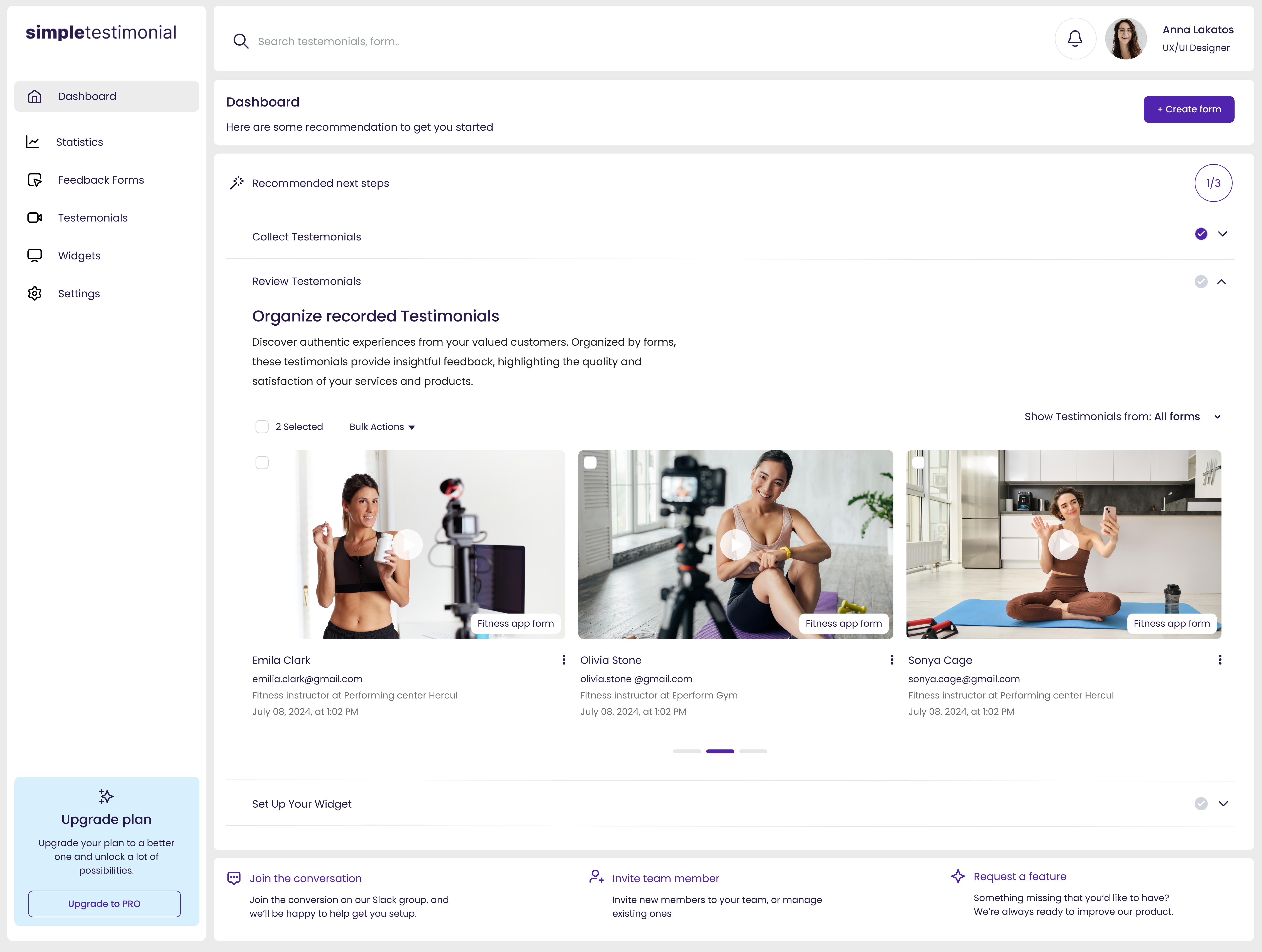The height and width of the screenshot is (952, 1262).
Task: Click Fitness app form tag on Emila's video
Action: point(515,623)
